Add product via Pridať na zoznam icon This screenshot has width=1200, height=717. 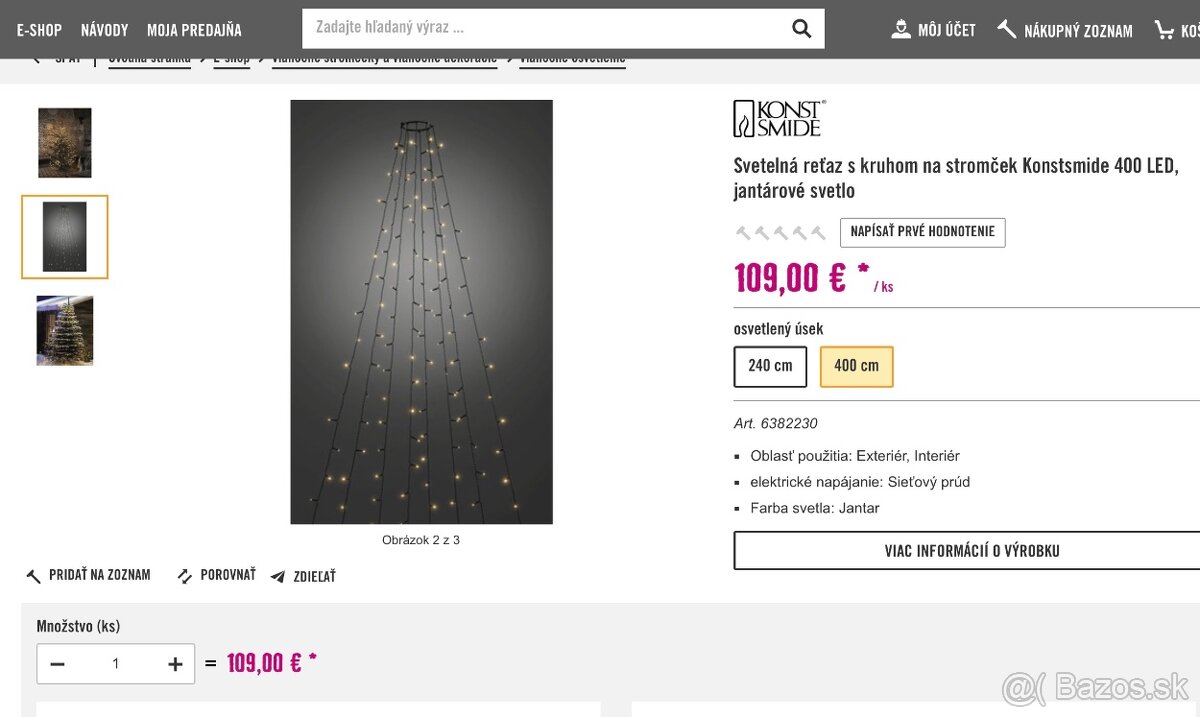pos(33,576)
